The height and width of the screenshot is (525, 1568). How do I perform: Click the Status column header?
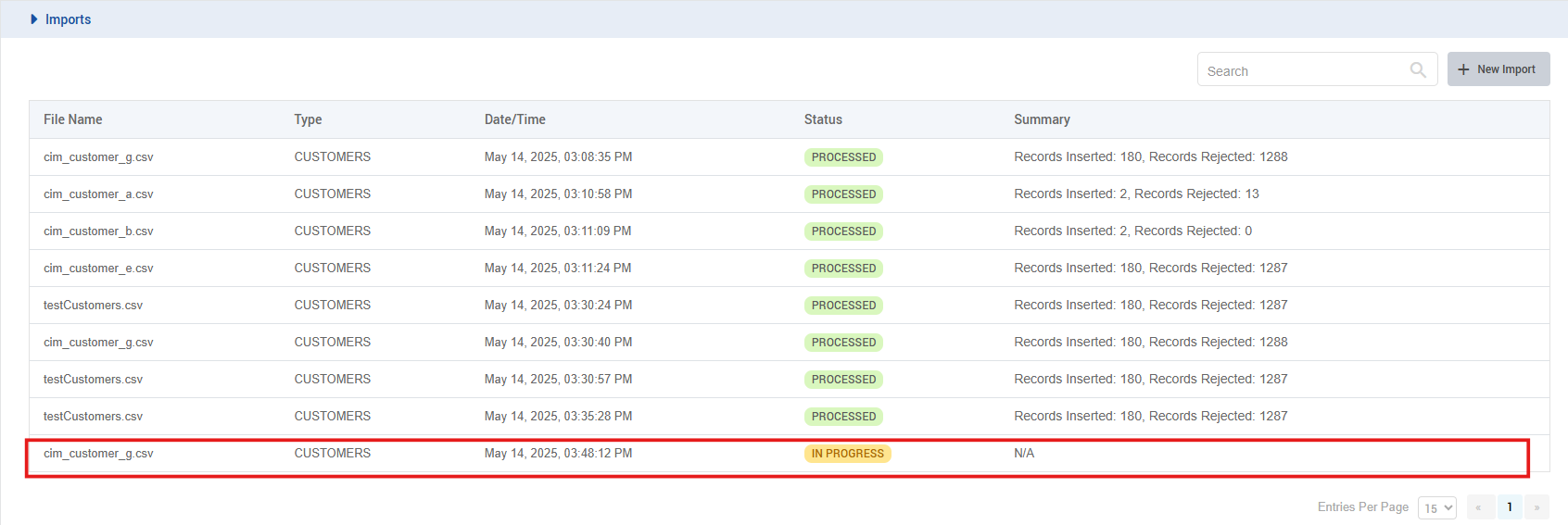[x=823, y=119]
